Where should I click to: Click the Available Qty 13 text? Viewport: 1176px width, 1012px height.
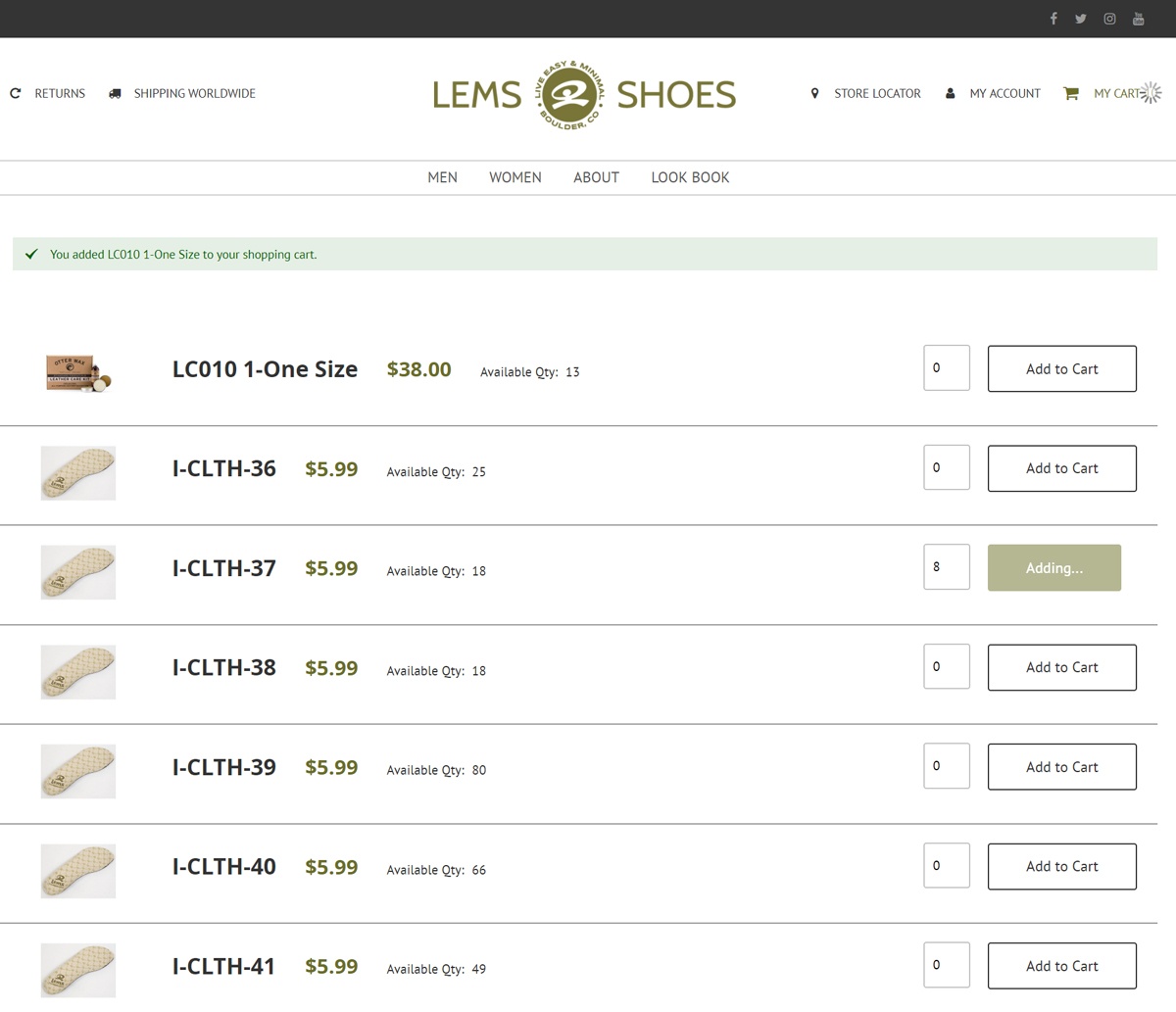point(530,372)
